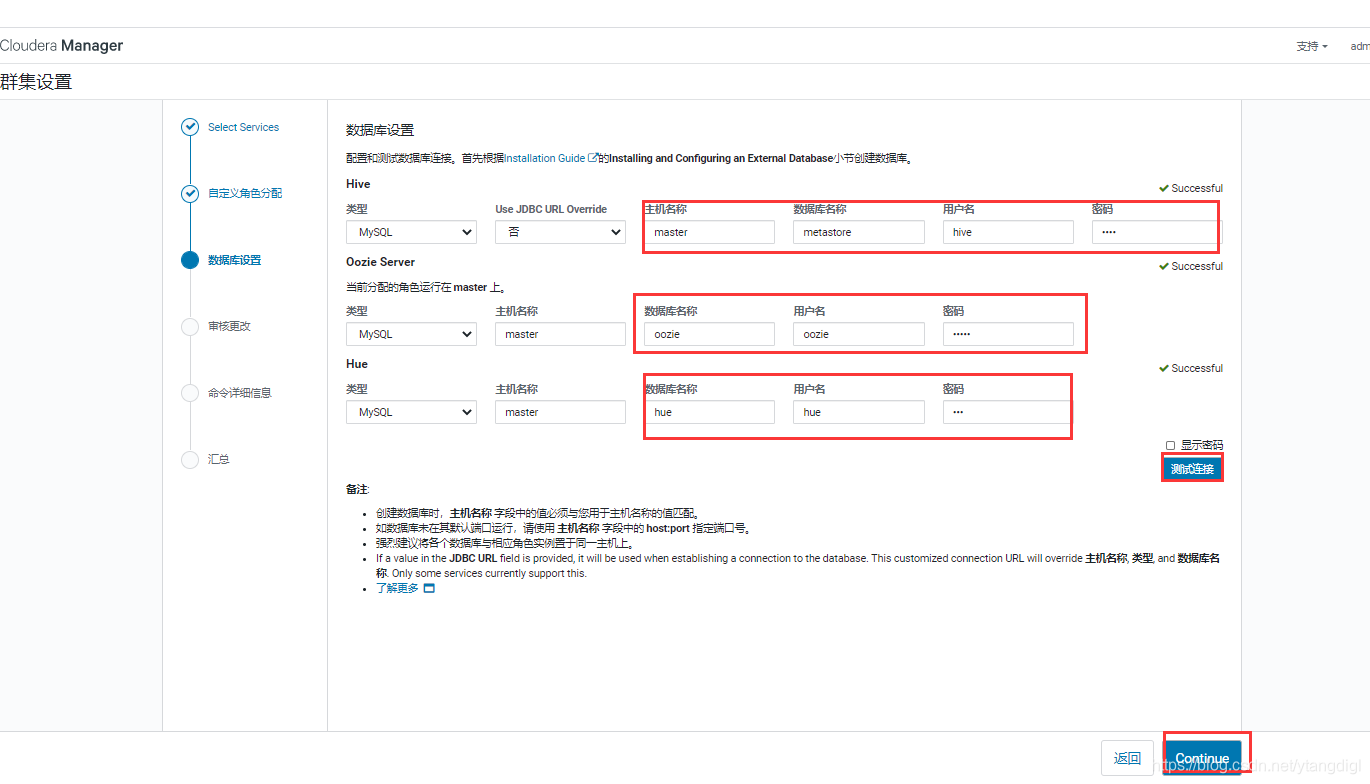This screenshot has width=1370, height=784.
Task: Click the external link icon beside Installation Guide
Action: tap(593, 158)
